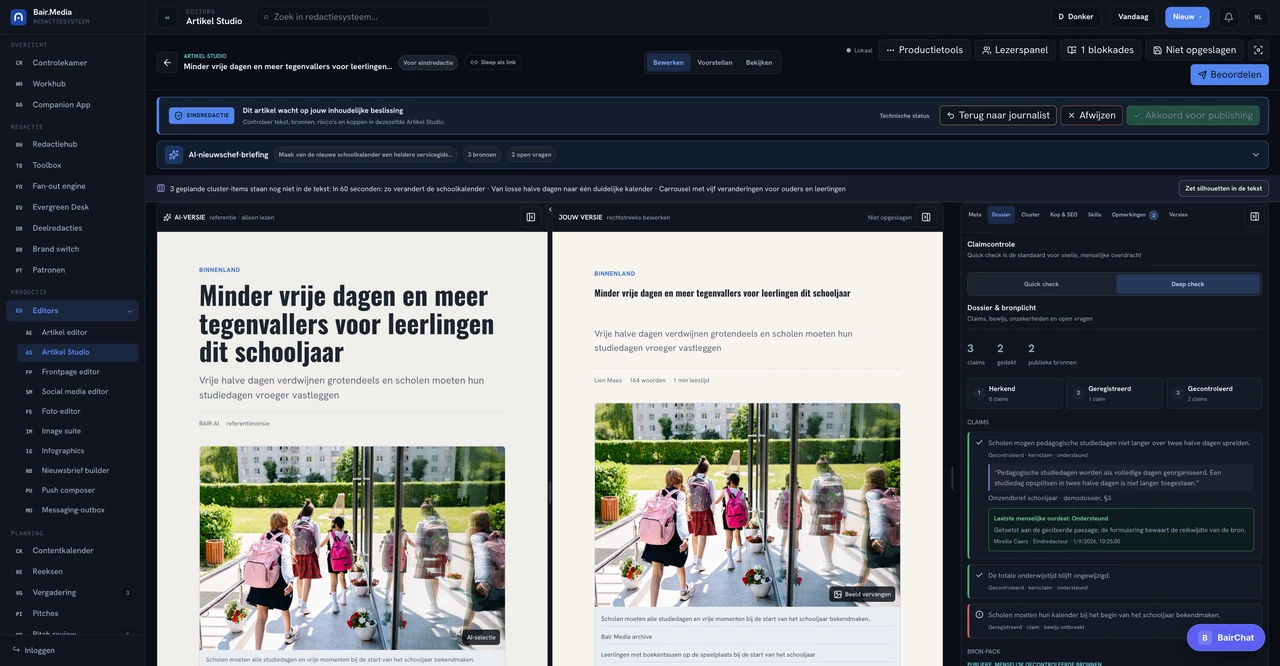The width and height of the screenshot is (1280, 666).
Task: Click the Afwijzen button
Action: (1091, 115)
